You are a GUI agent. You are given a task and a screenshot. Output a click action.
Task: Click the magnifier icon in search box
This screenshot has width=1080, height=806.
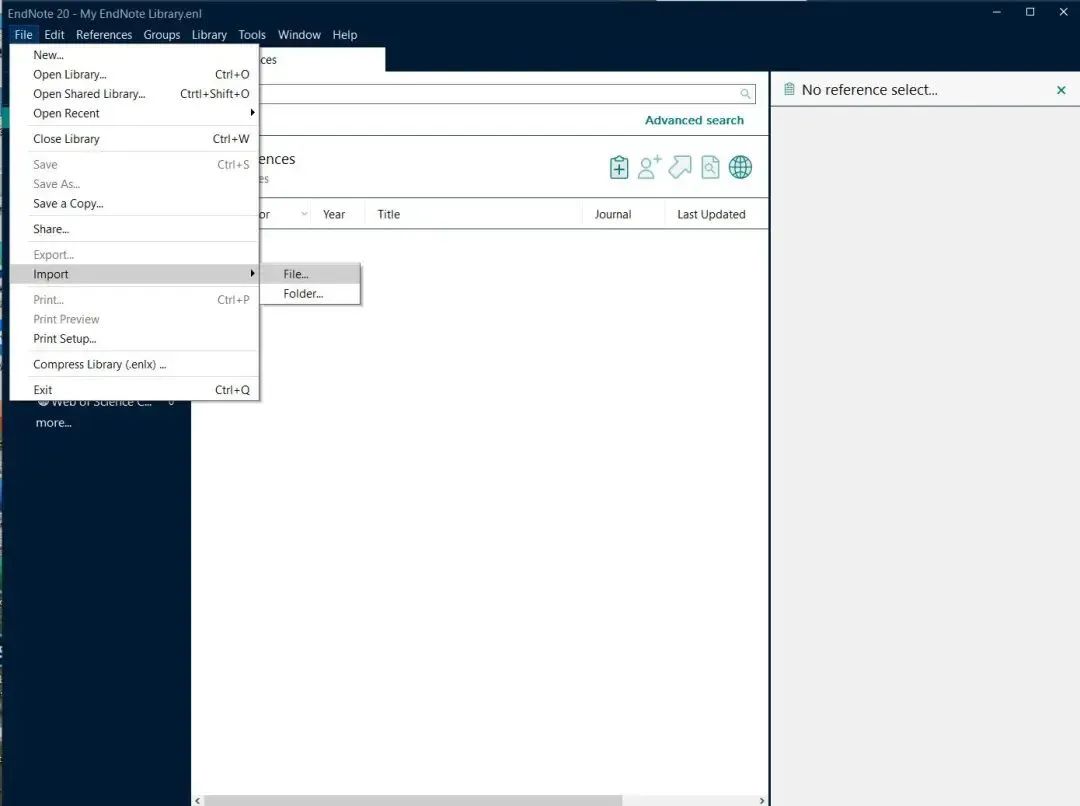coord(745,94)
